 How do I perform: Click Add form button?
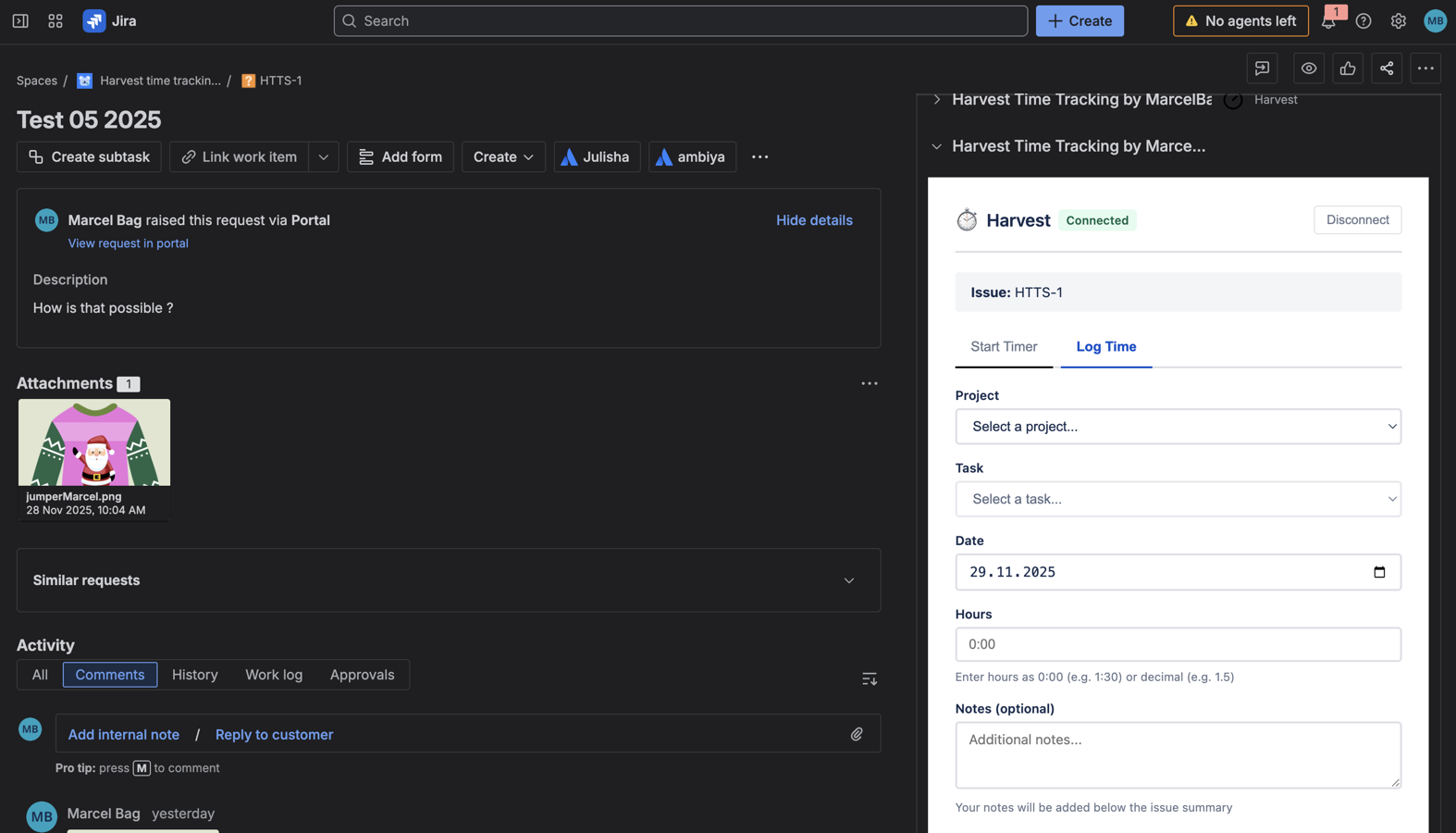point(401,157)
